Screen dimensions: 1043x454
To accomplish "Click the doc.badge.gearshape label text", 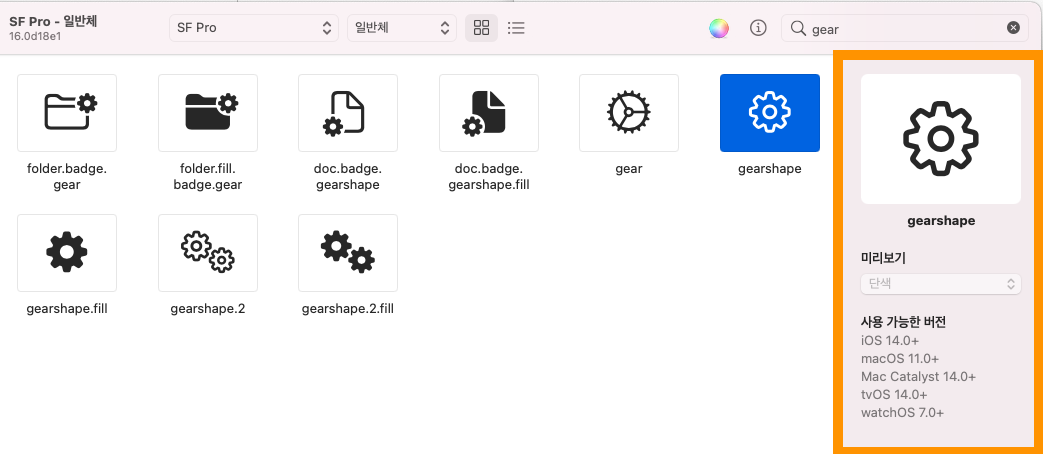I will coord(348,177).
